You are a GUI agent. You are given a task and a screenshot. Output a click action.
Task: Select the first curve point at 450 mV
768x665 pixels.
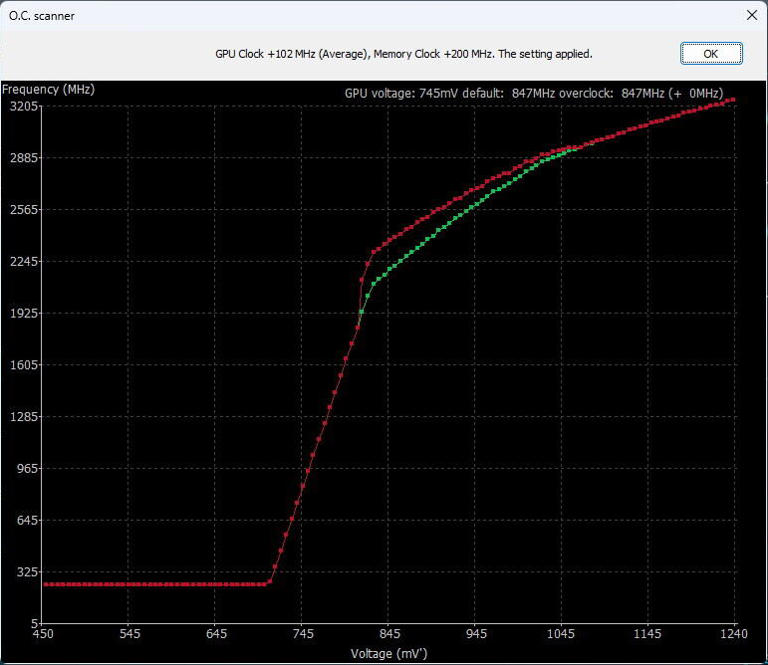pyautogui.click(x=44, y=584)
